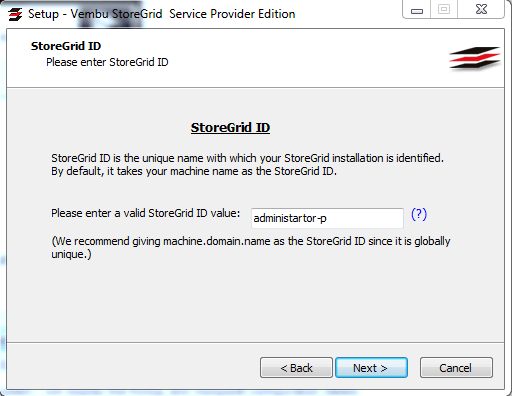Click the underlined StoreGrid ID heading
This screenshot has height=396, width=512.
pos(230,128)
